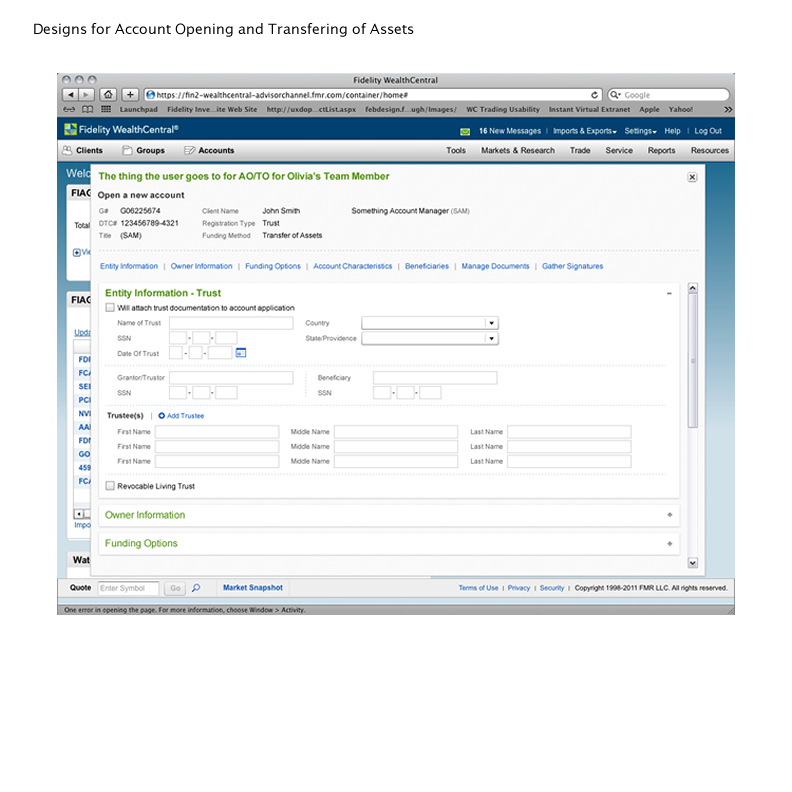Switch to the Beneficiaries step tab

point(426,266)
